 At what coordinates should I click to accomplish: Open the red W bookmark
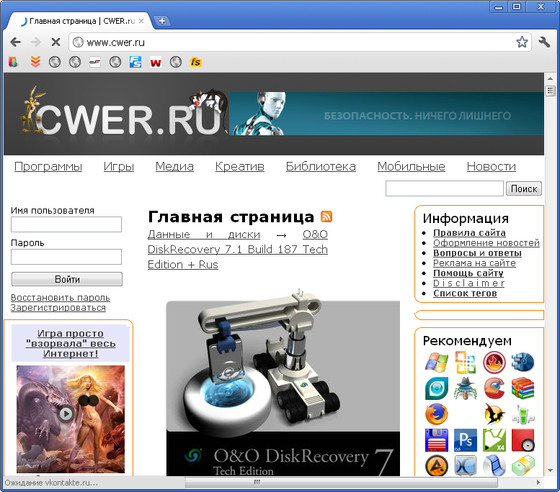click(155, 62)
